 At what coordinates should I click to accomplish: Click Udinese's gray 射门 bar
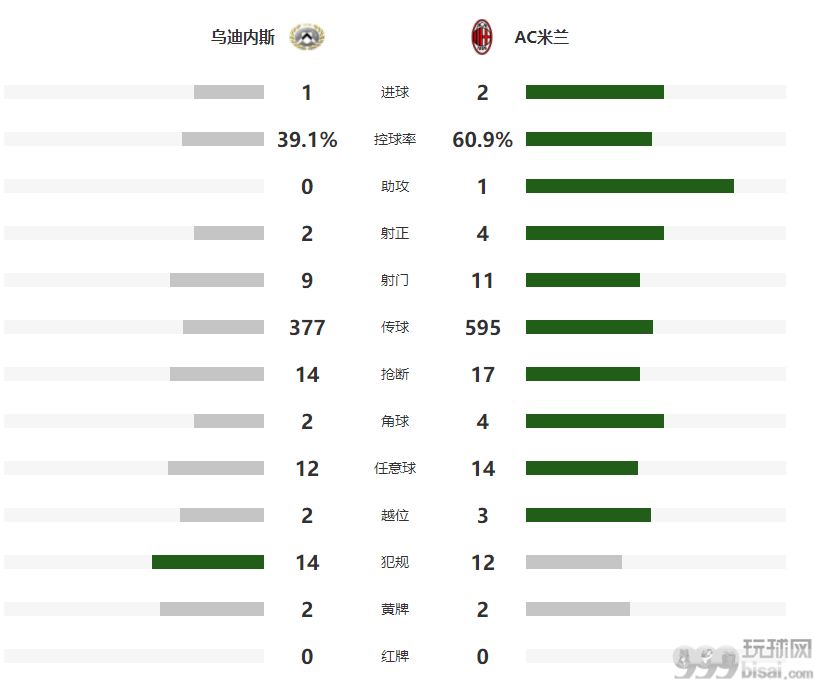tap(216, 280)
